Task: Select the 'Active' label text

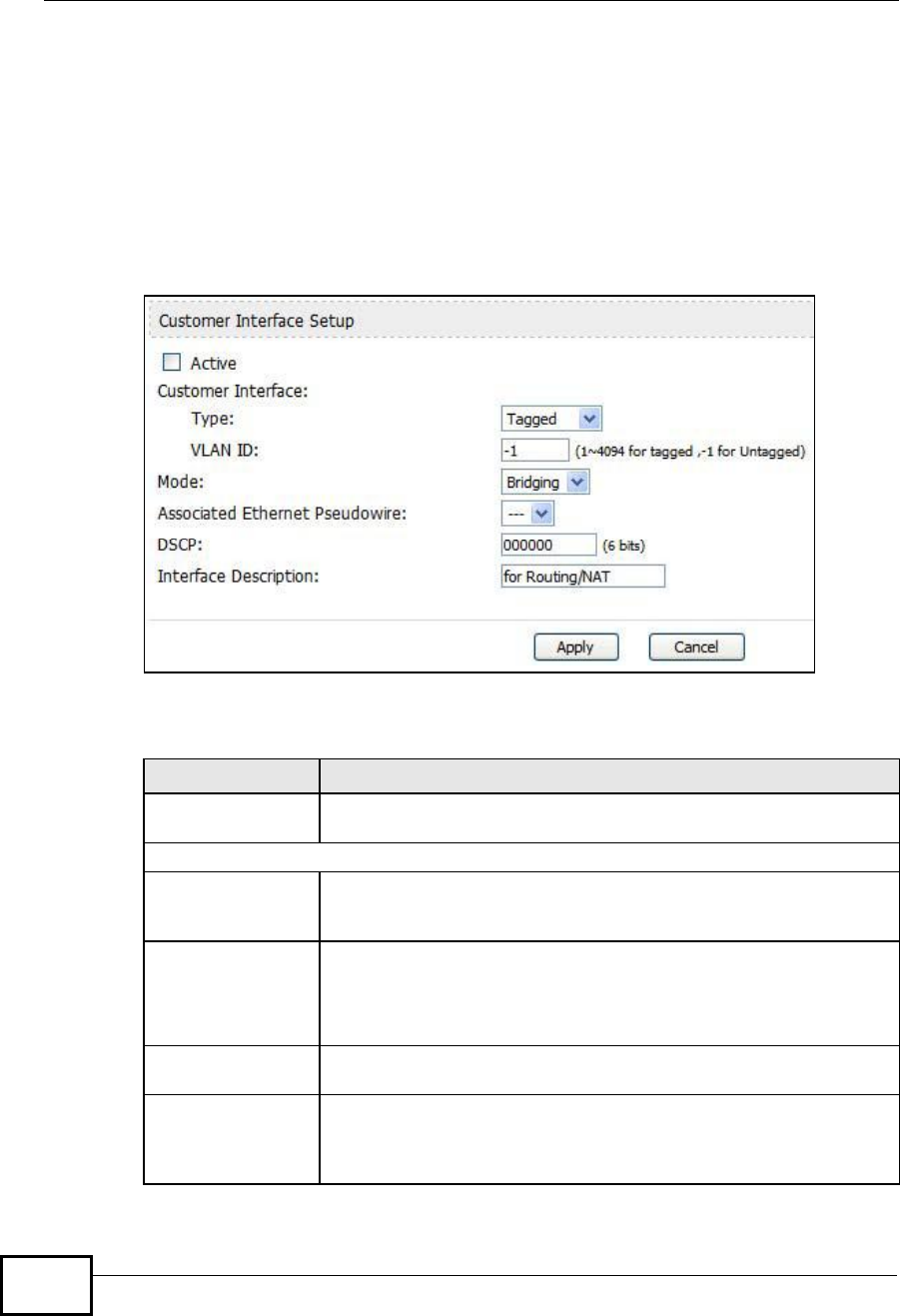Action: (213, 364)
